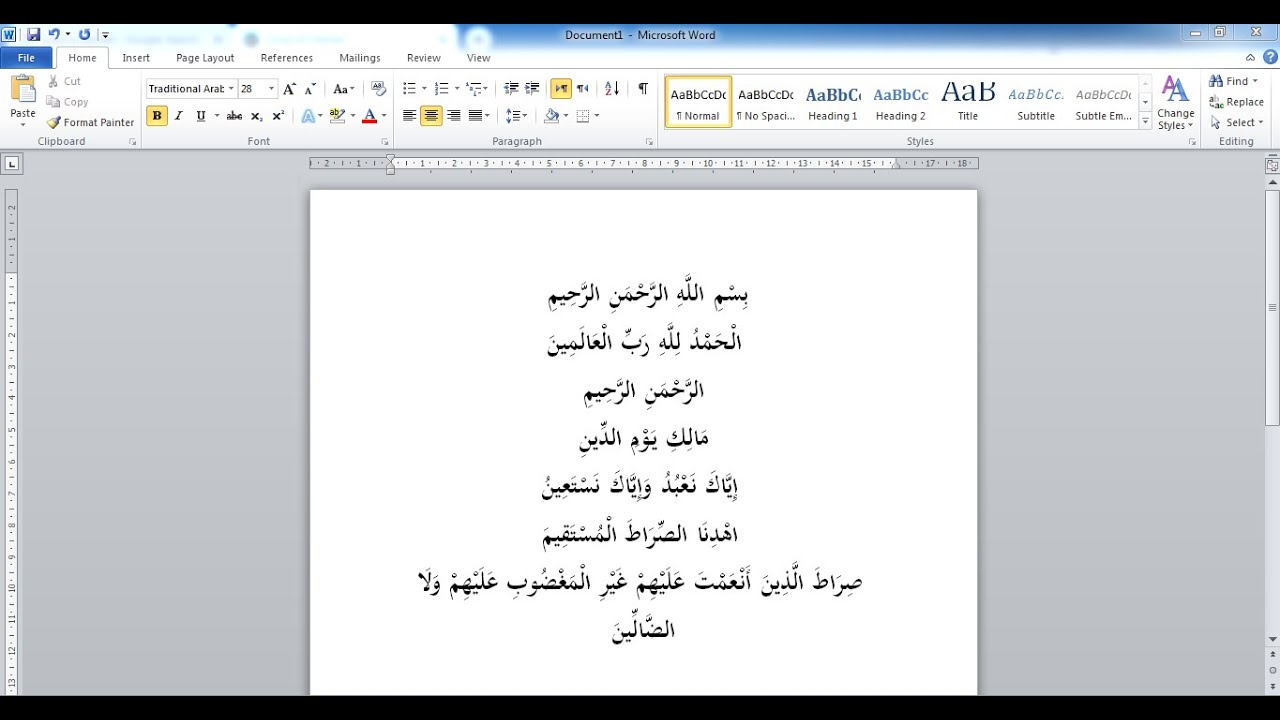Open Microsoft Word Help
The width and height of the screenshot is (1280, 720).
pos(1270,58)
